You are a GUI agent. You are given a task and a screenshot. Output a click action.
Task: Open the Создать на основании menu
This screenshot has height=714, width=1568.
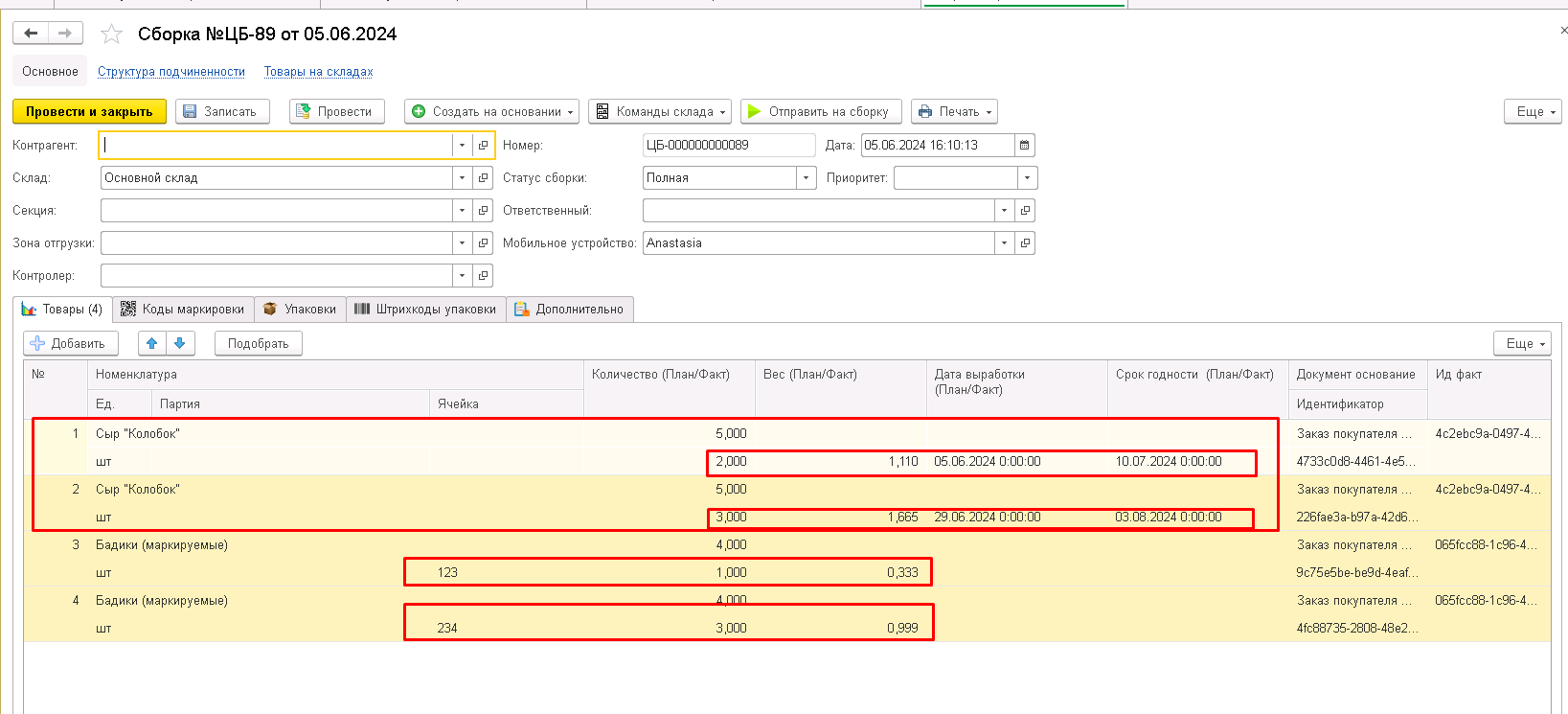[x=492, y=112]
